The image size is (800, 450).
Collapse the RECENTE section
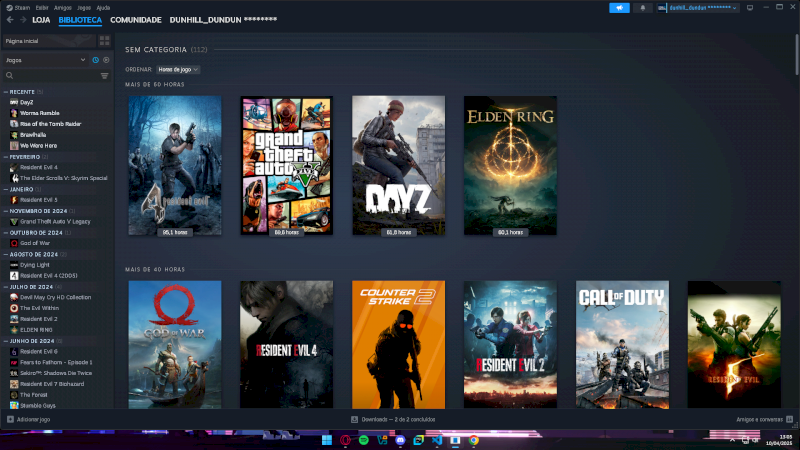click(5, 92)
